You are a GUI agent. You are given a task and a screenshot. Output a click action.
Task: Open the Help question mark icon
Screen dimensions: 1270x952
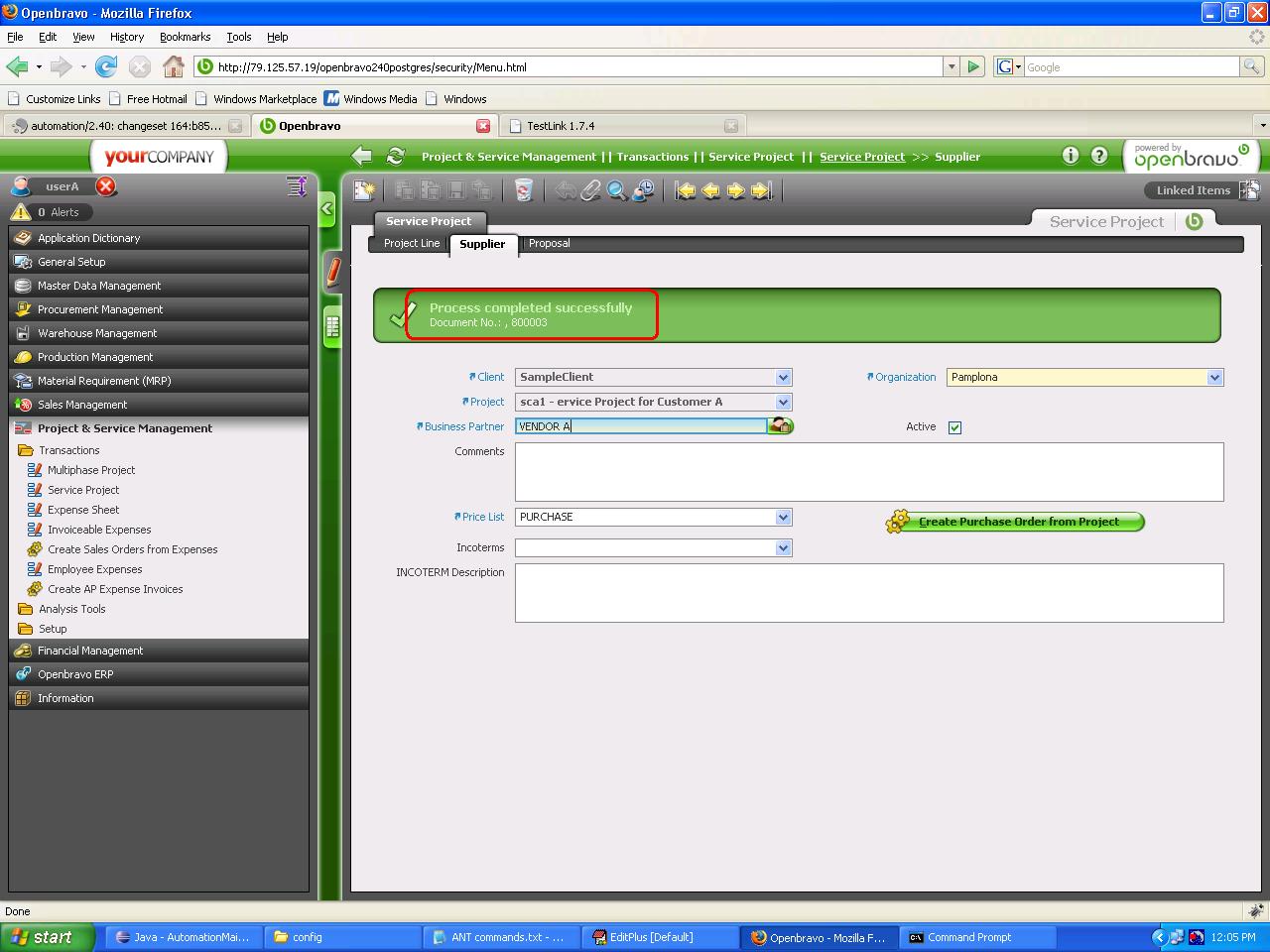point(1099,156)
